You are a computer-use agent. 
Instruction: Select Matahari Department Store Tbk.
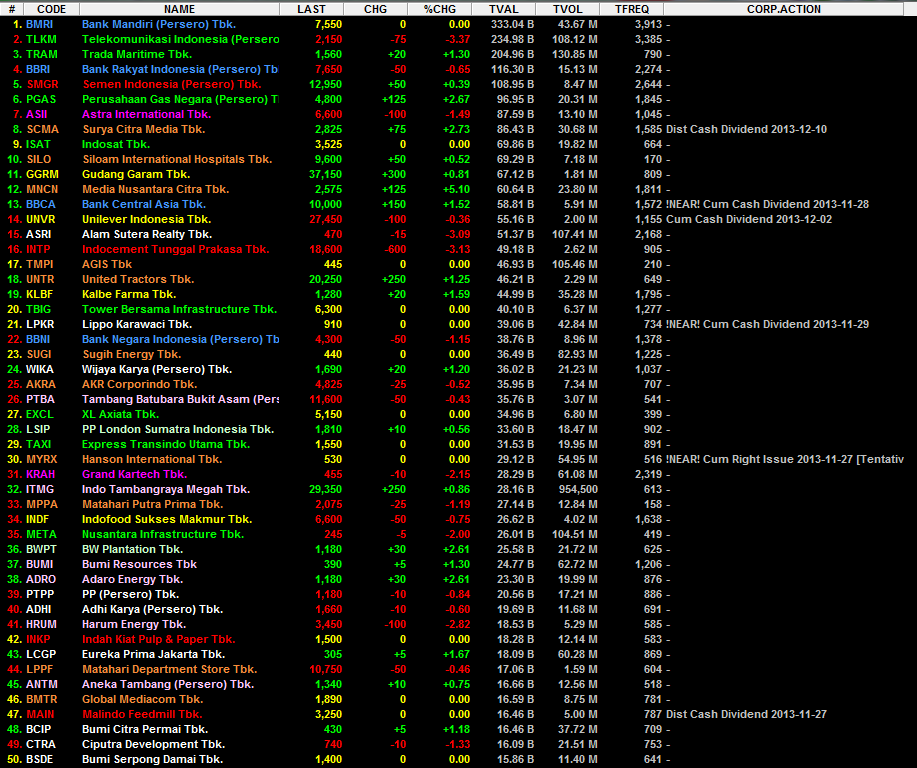coord(170,669)
